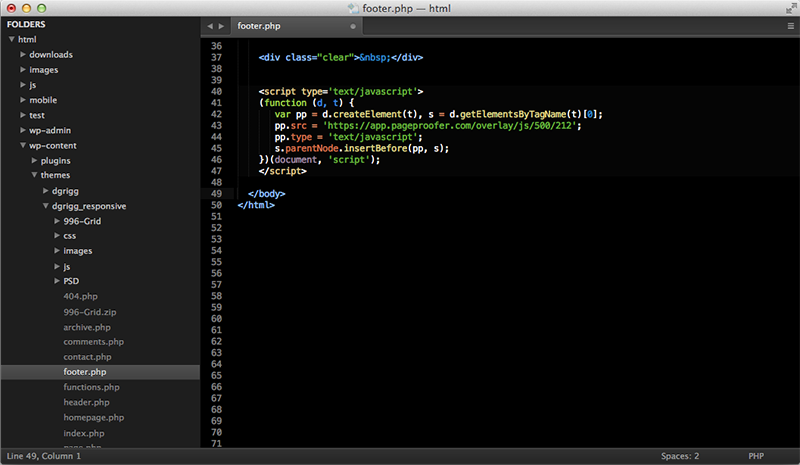
Task: Click the unsaved dot on the footer.php tab
Action: point(353,26)
